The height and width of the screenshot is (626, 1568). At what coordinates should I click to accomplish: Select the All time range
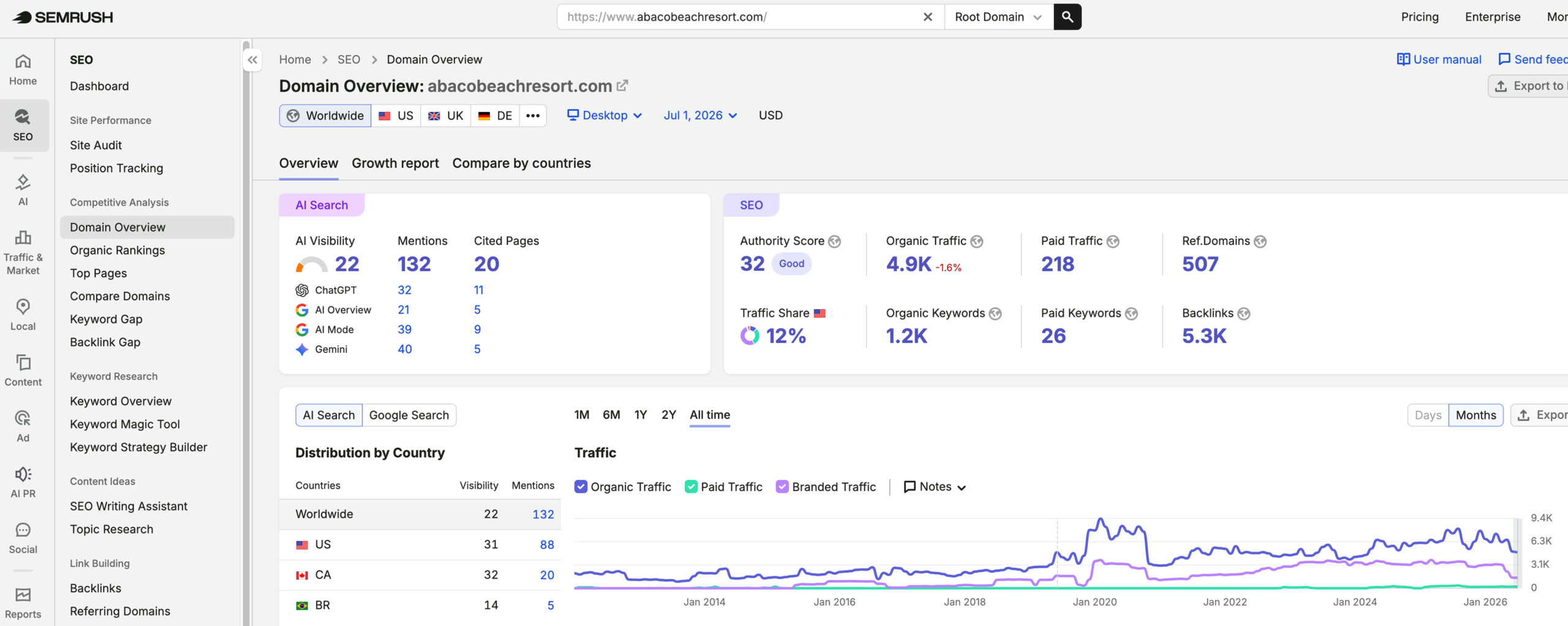pos(710,415)
